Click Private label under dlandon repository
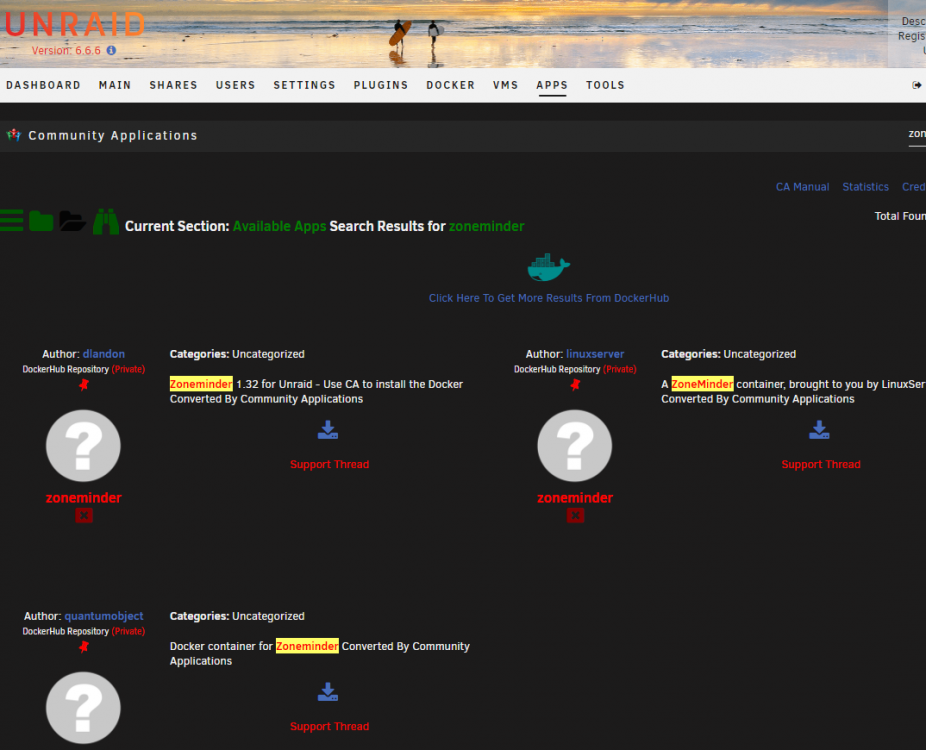 (129, 369)
